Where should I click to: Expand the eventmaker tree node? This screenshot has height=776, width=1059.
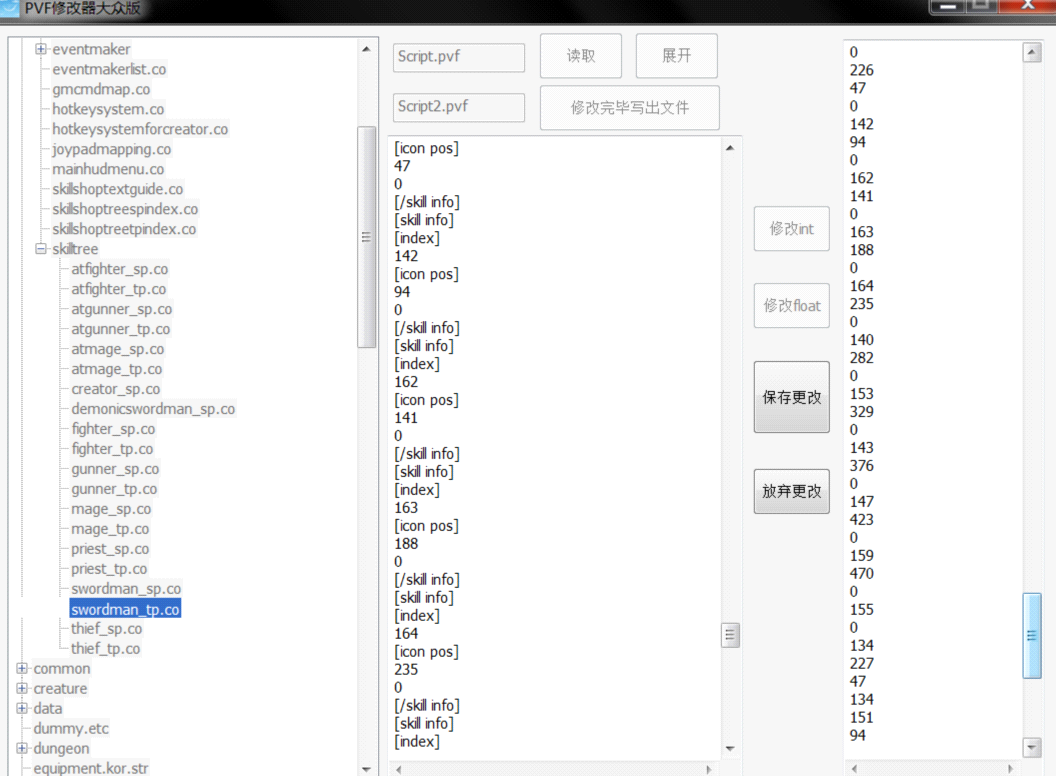(x=42, y=49)
